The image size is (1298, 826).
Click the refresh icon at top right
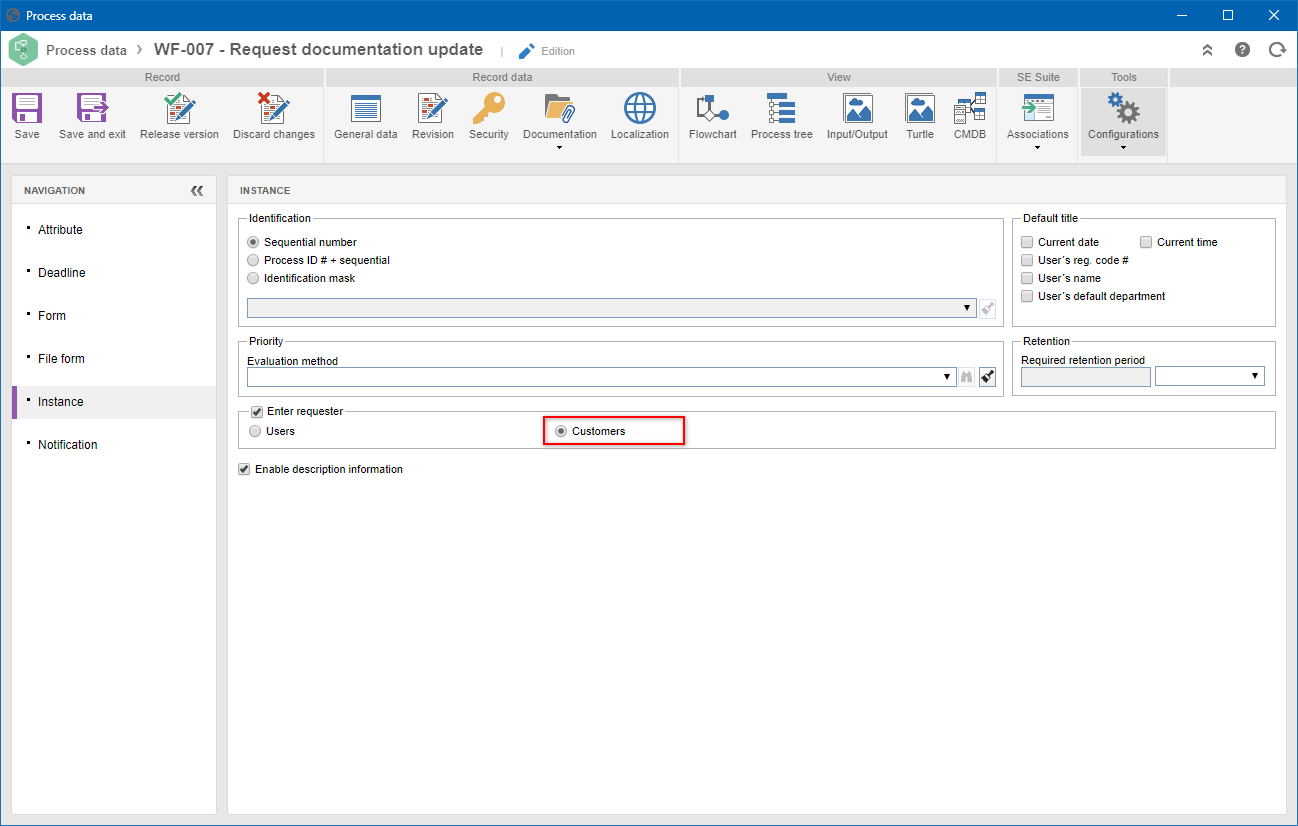click(x=1276, y=49)
